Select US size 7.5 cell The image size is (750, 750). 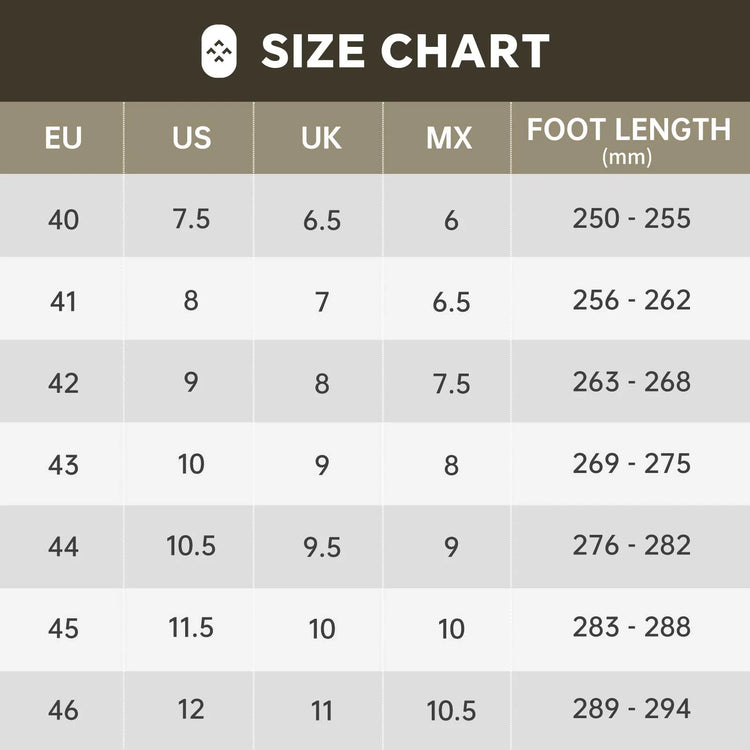[x=191, y=219]
